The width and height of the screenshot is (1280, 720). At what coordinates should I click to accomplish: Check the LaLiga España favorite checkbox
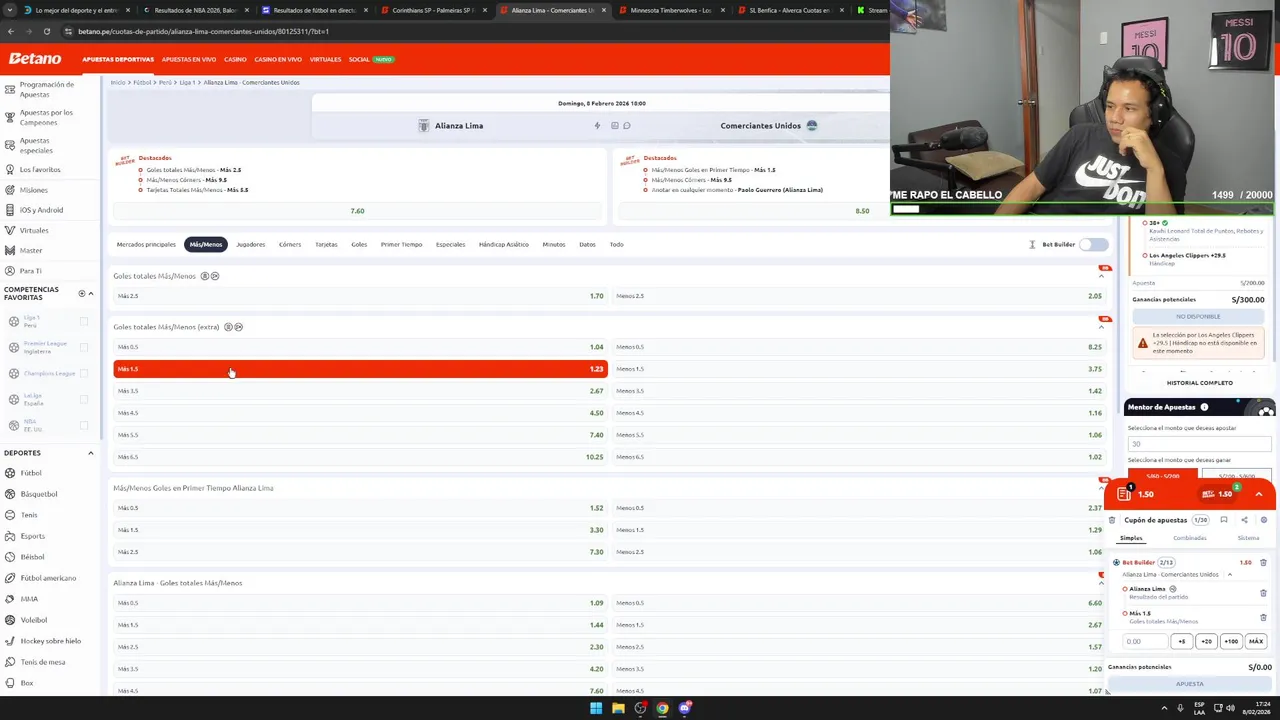click(x=84, y=399)
